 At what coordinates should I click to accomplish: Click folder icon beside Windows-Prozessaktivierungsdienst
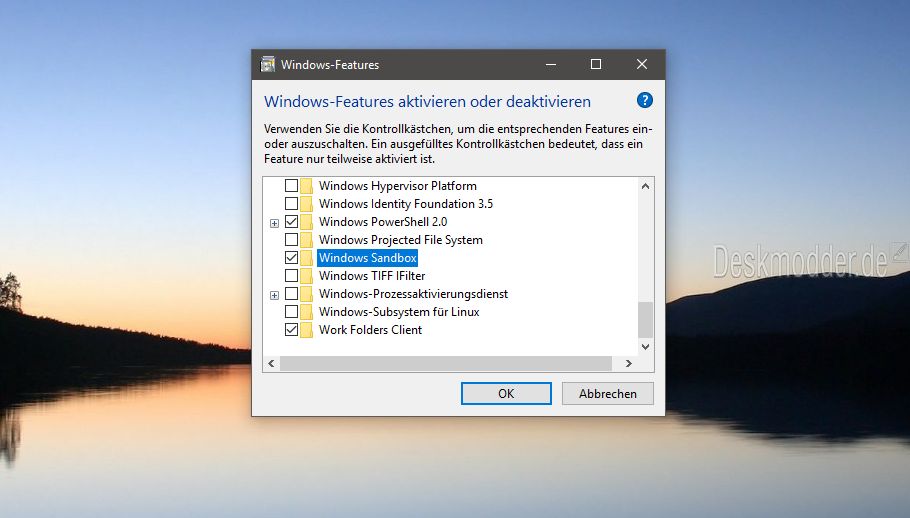(x=306, y=294)
